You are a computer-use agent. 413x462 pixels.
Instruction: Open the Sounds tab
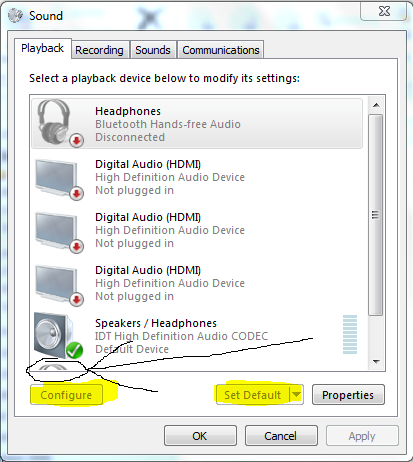(153, 50)
